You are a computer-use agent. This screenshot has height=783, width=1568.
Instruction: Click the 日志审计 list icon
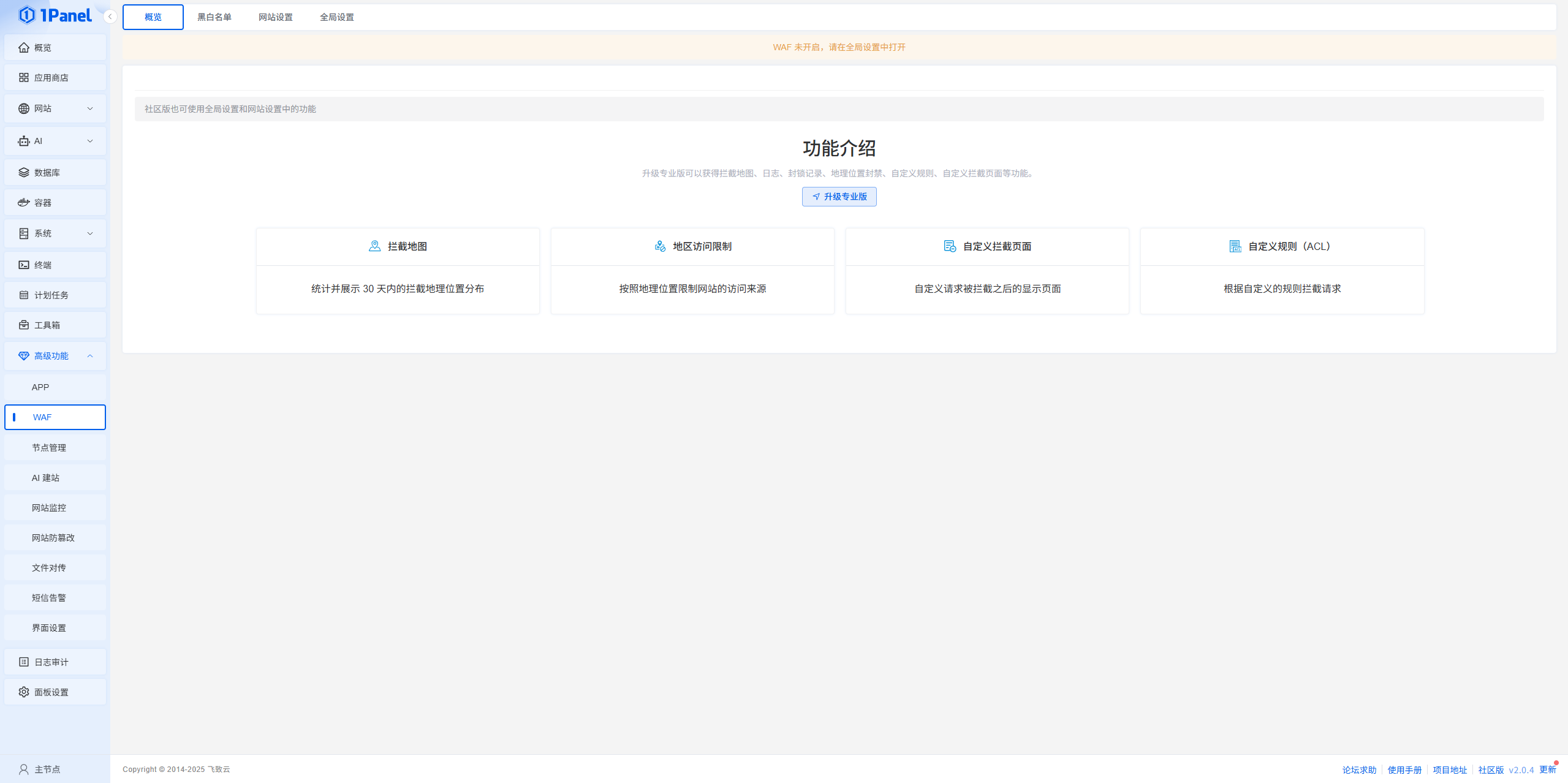tap(24, 662)
